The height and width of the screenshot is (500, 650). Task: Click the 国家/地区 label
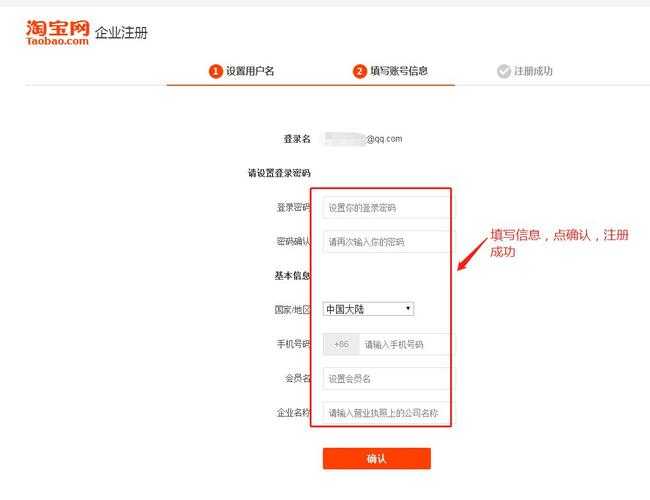292,309
